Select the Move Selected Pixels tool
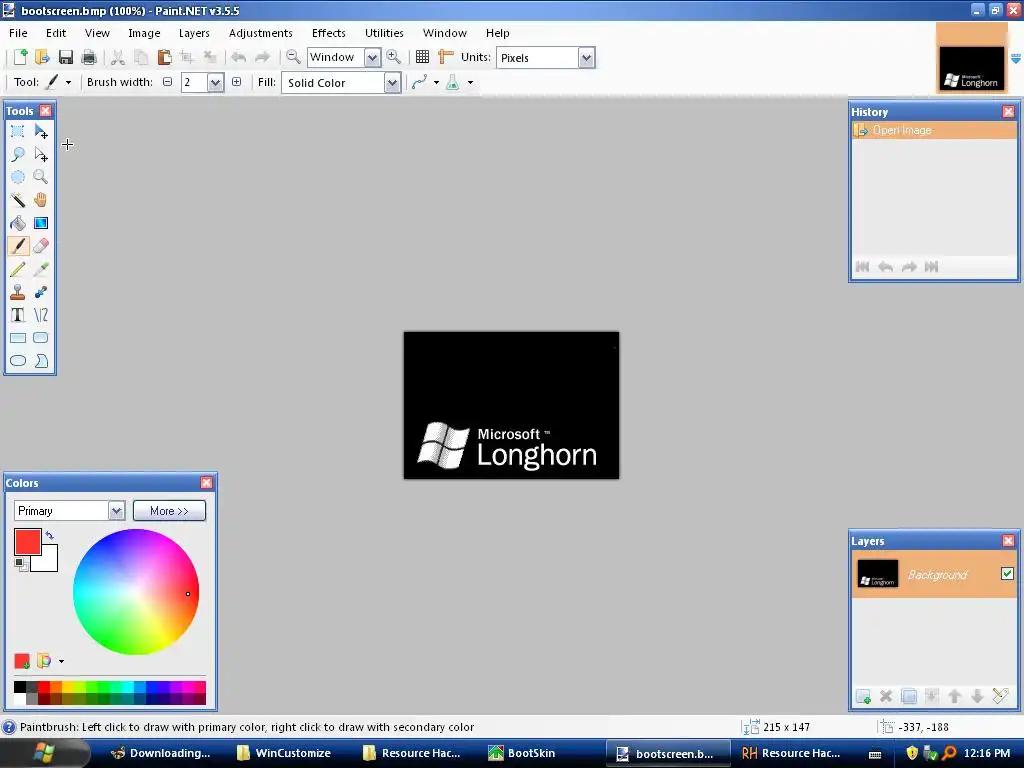1024x768 pixels. pyautogui.click(x=40, y=131)
